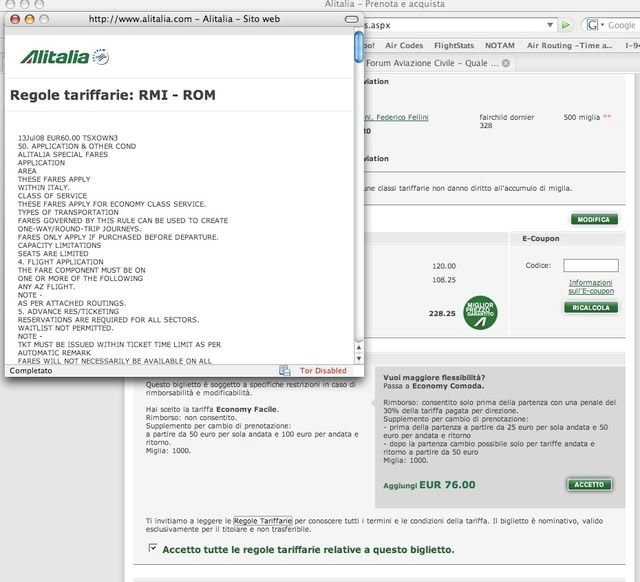Open the Google search engine selector
640x582 pixels.
coord(595,25)
